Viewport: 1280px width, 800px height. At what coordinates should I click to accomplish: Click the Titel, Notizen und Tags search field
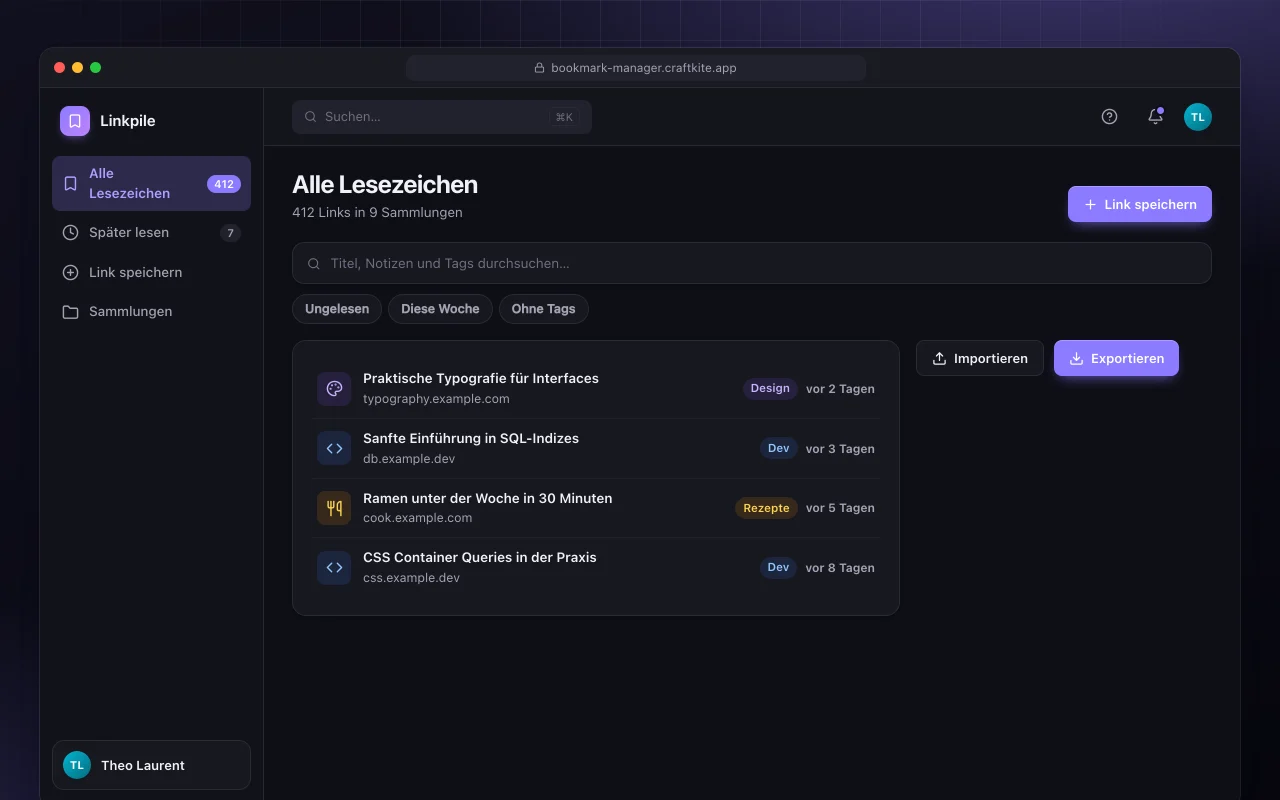(752, 263)
